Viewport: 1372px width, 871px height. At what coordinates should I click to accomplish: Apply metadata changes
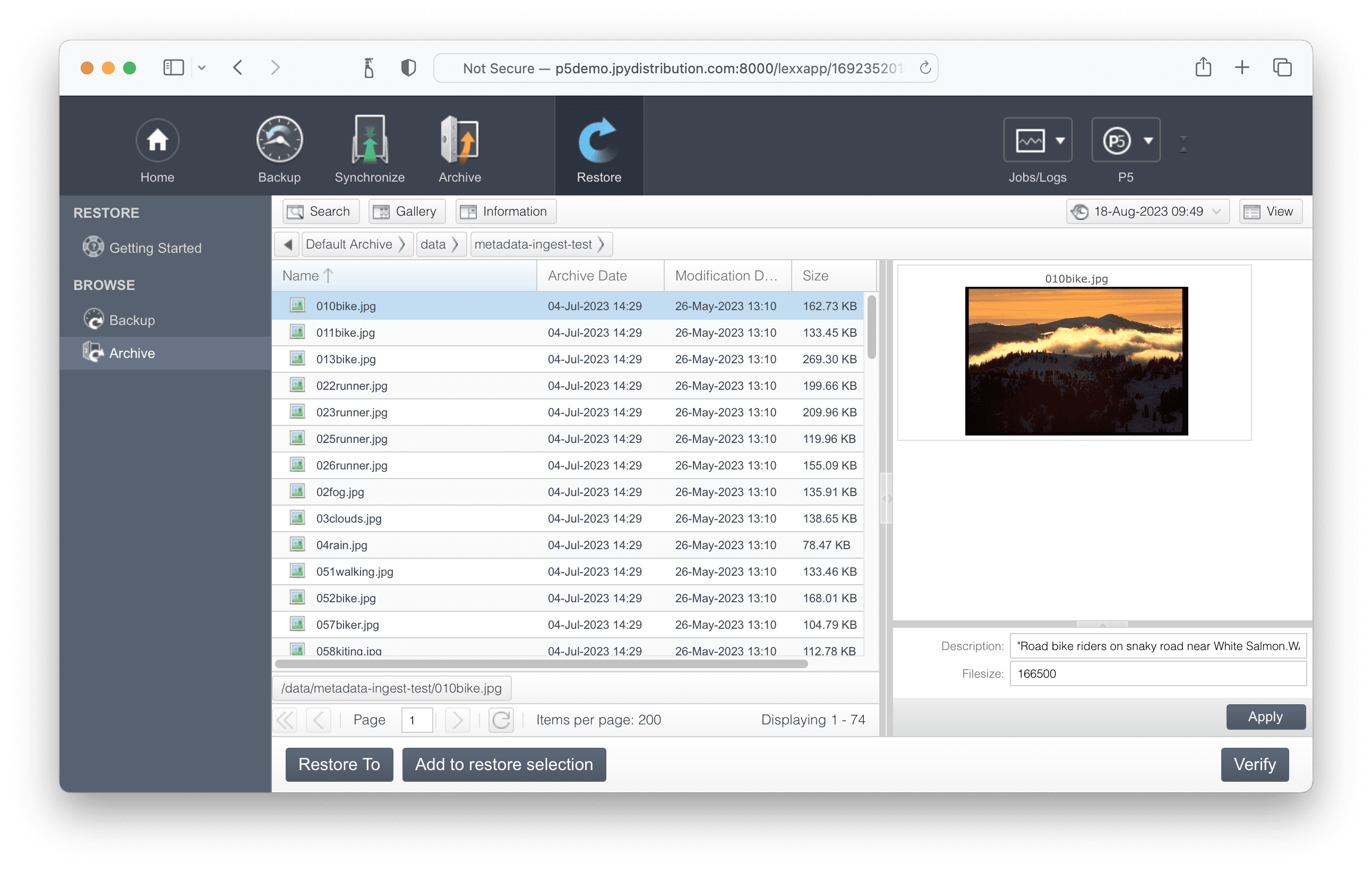tap(1265, 716)
